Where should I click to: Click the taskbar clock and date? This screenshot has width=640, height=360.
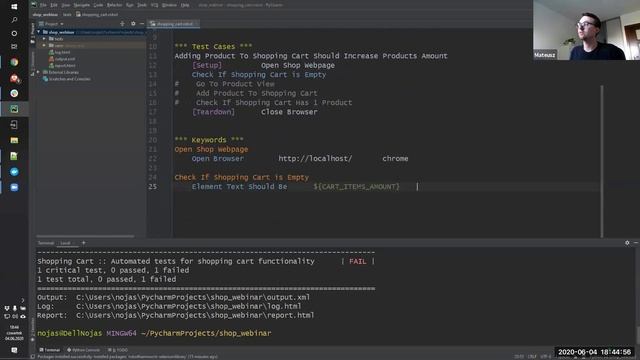[14, 333]
